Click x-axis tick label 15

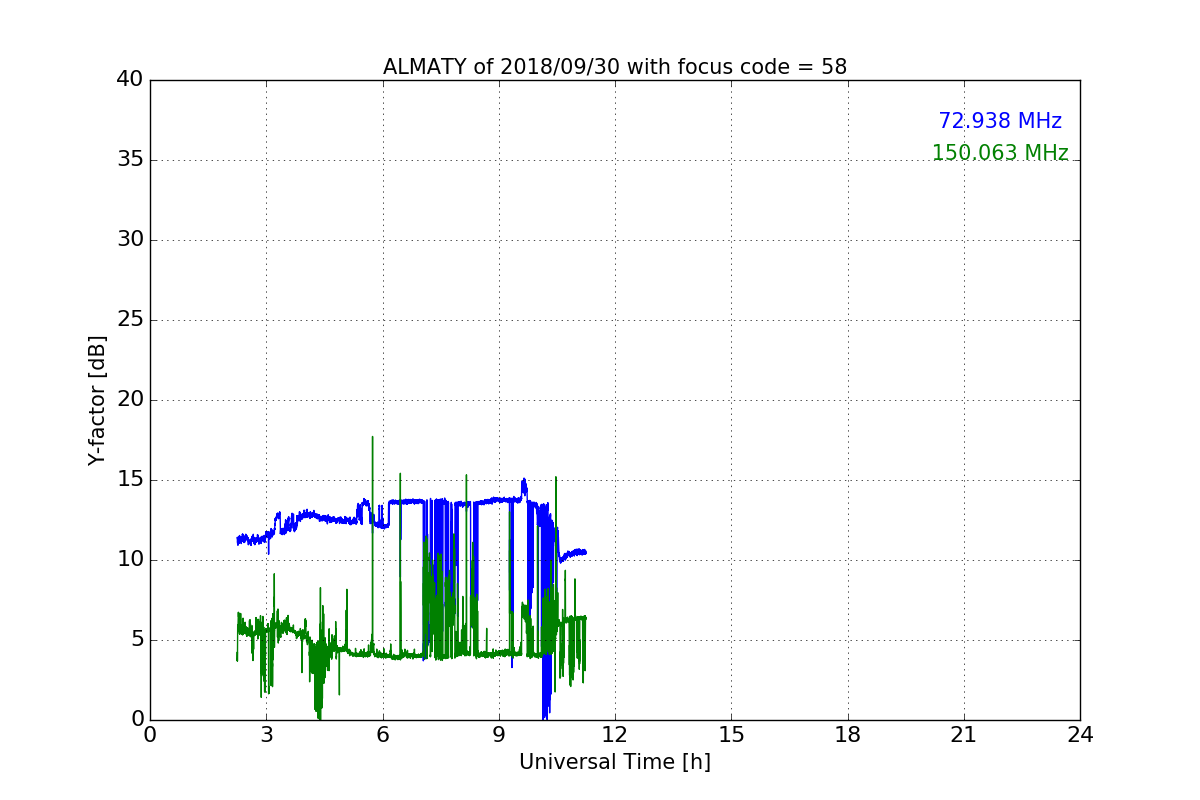pyautogui.click(x=731, y=735)
